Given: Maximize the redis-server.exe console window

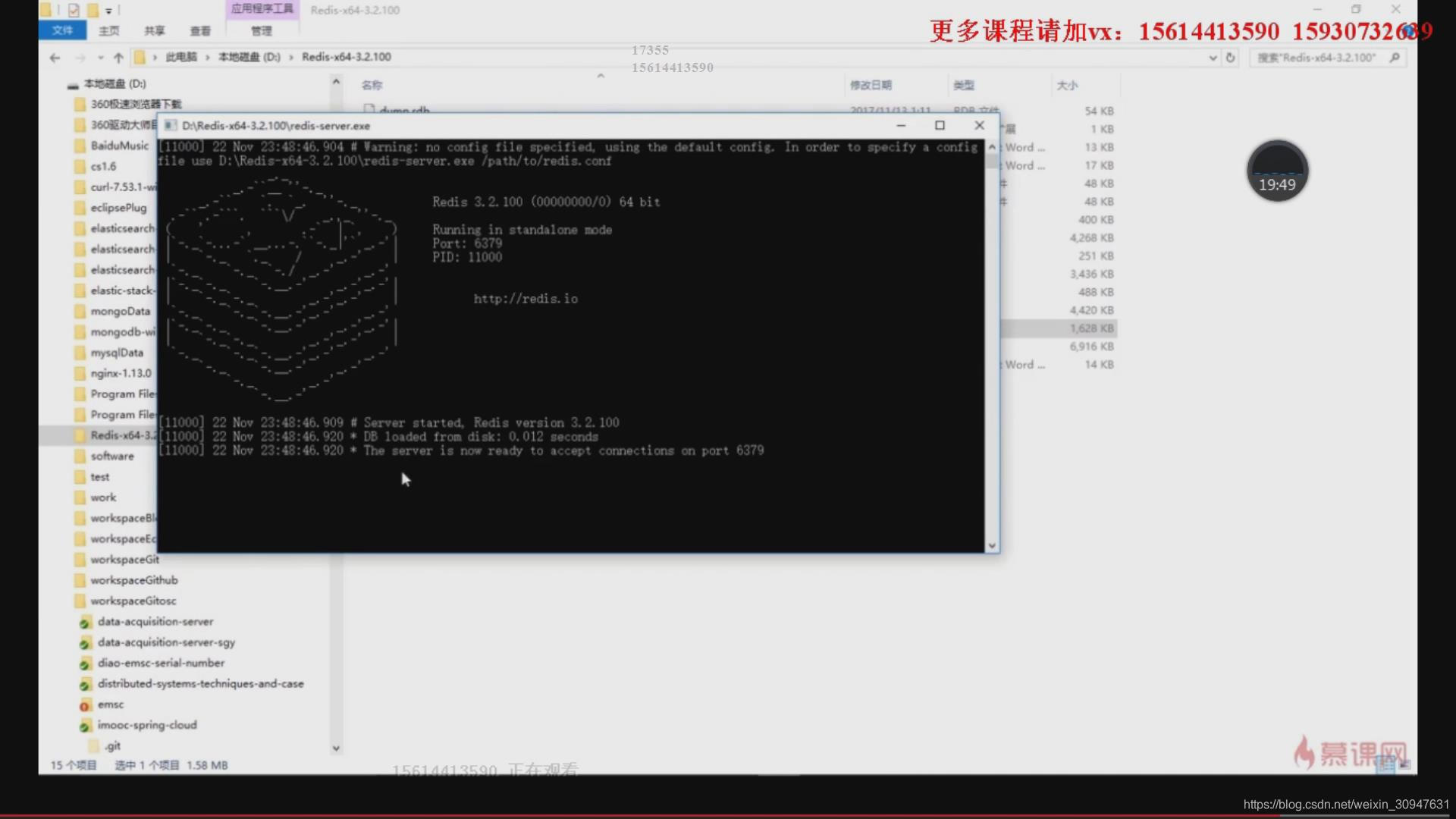Looking at the screenshot, I should pyautogui.click(x=940, y=125).
